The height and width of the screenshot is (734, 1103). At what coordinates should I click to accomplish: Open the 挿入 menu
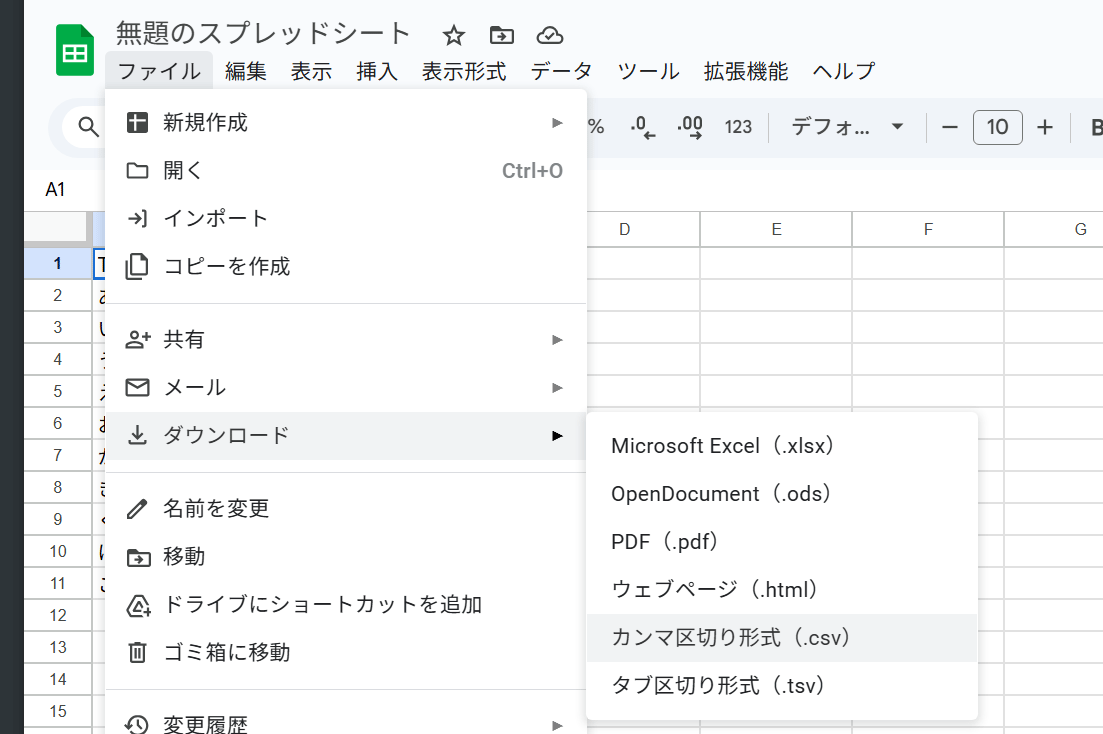(377, 71)
